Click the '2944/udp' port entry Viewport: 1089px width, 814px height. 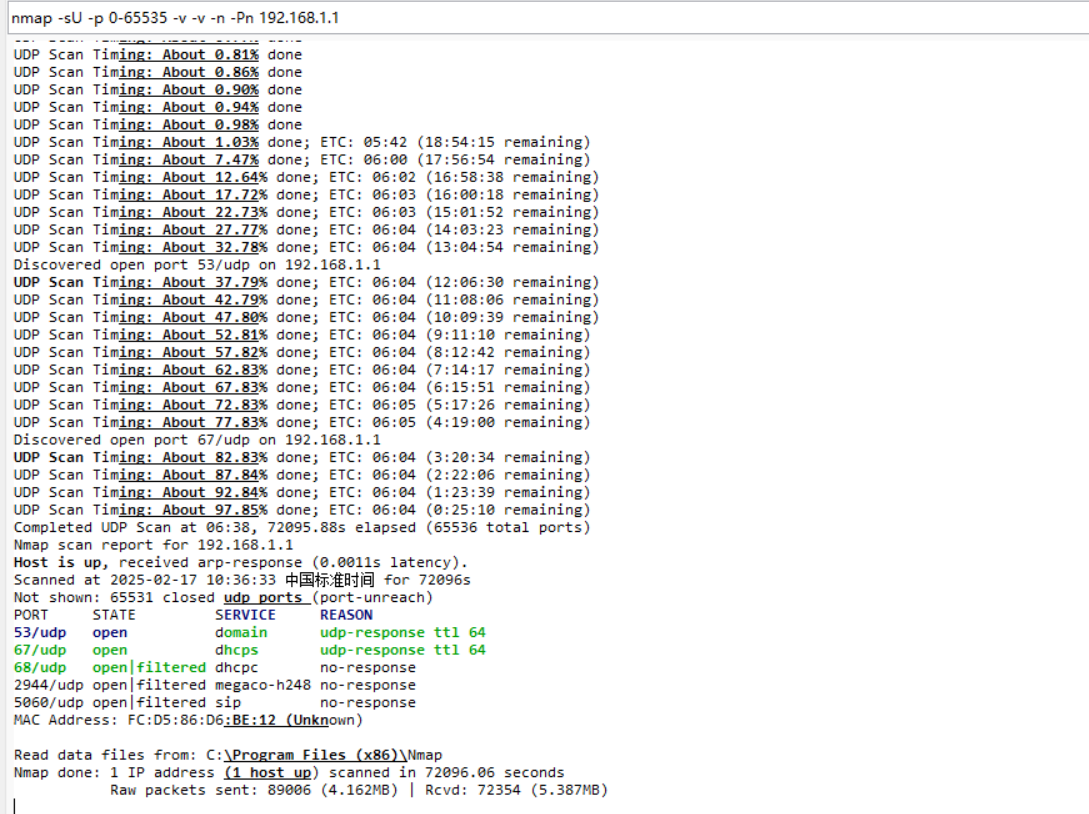[x=49, y=685]
